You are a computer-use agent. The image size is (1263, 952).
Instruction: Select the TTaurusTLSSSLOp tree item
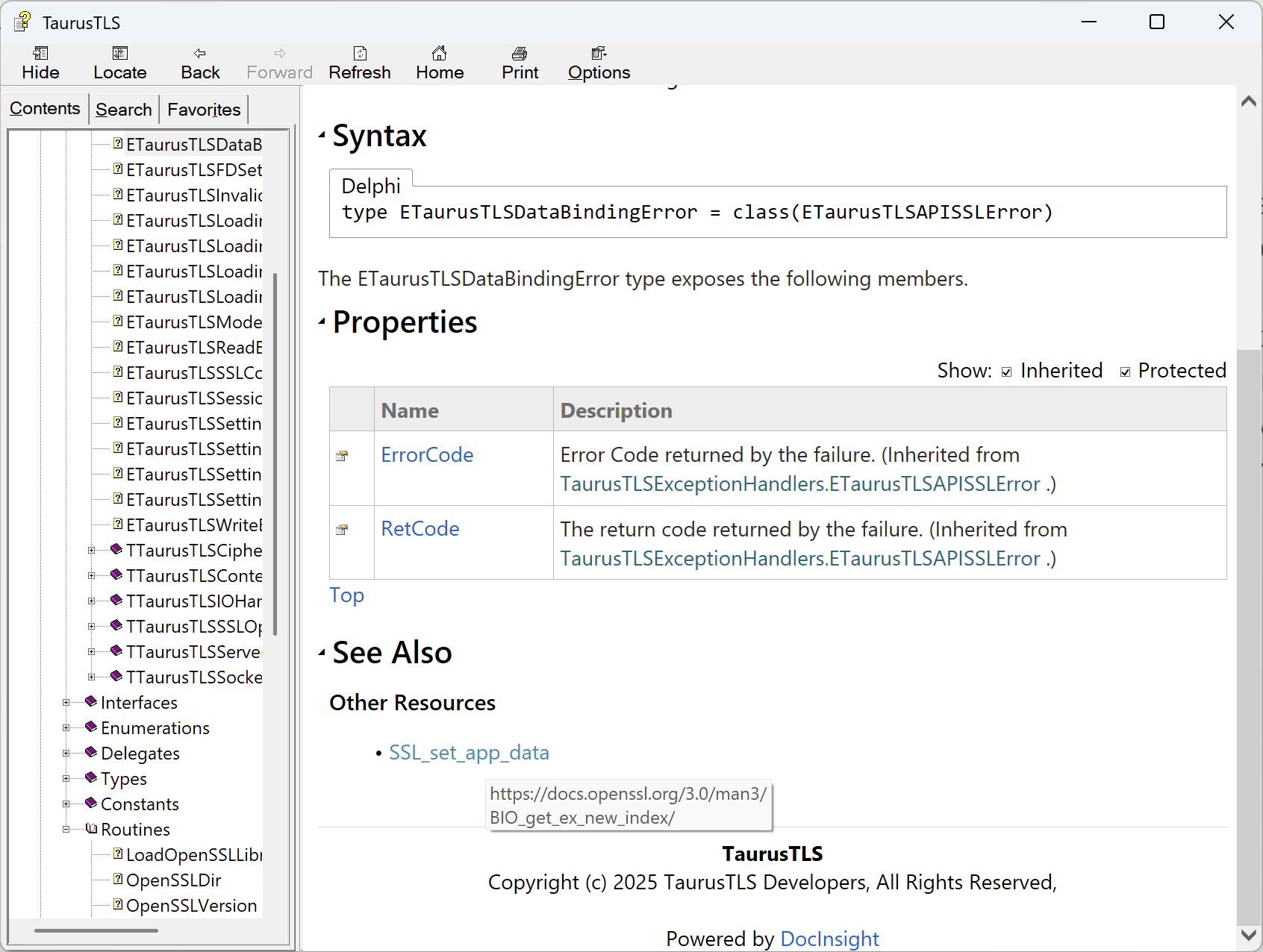click(194, 626)
